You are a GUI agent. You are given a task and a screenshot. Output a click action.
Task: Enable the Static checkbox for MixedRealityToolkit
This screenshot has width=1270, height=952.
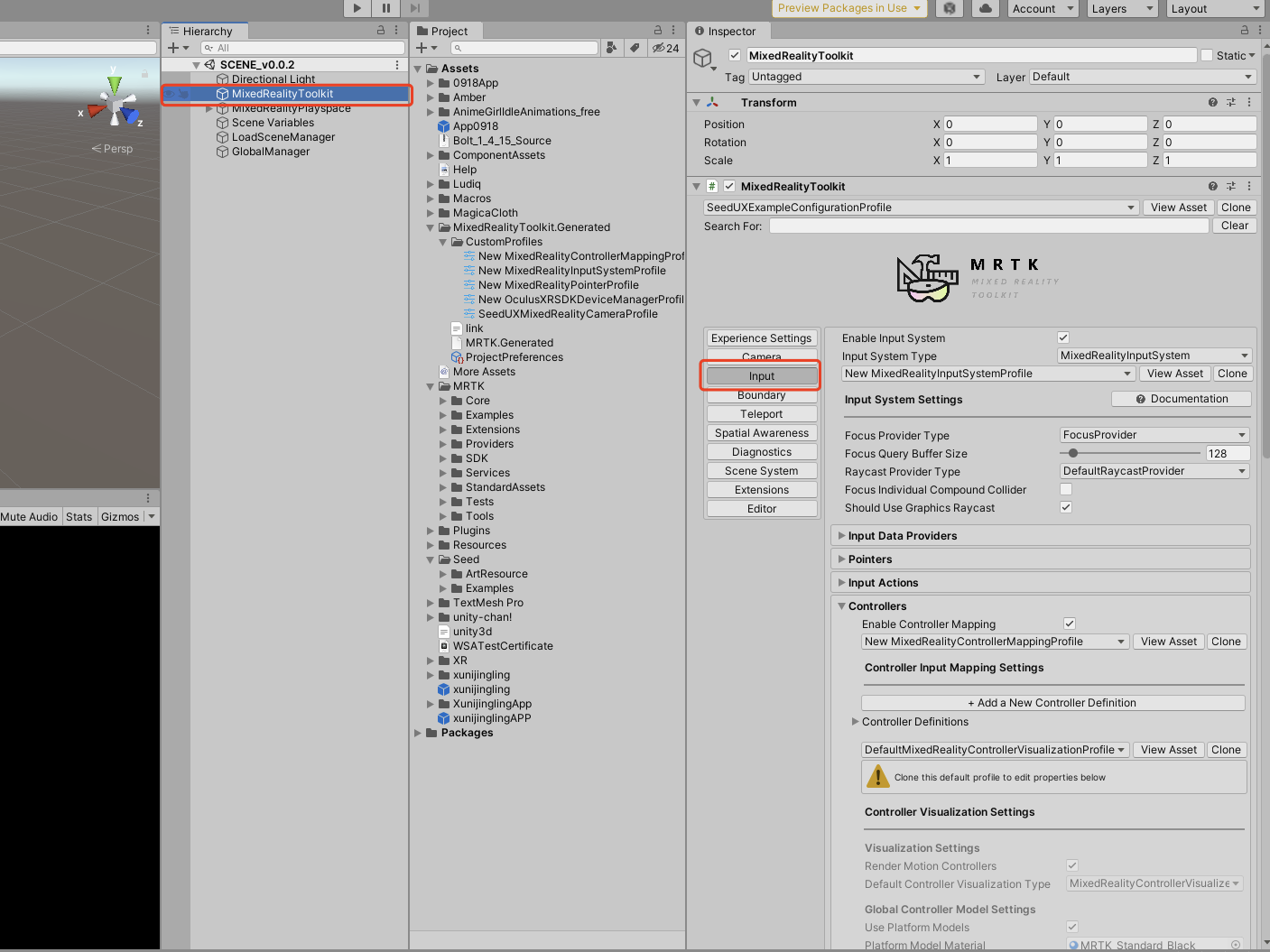pos(1207,55)
